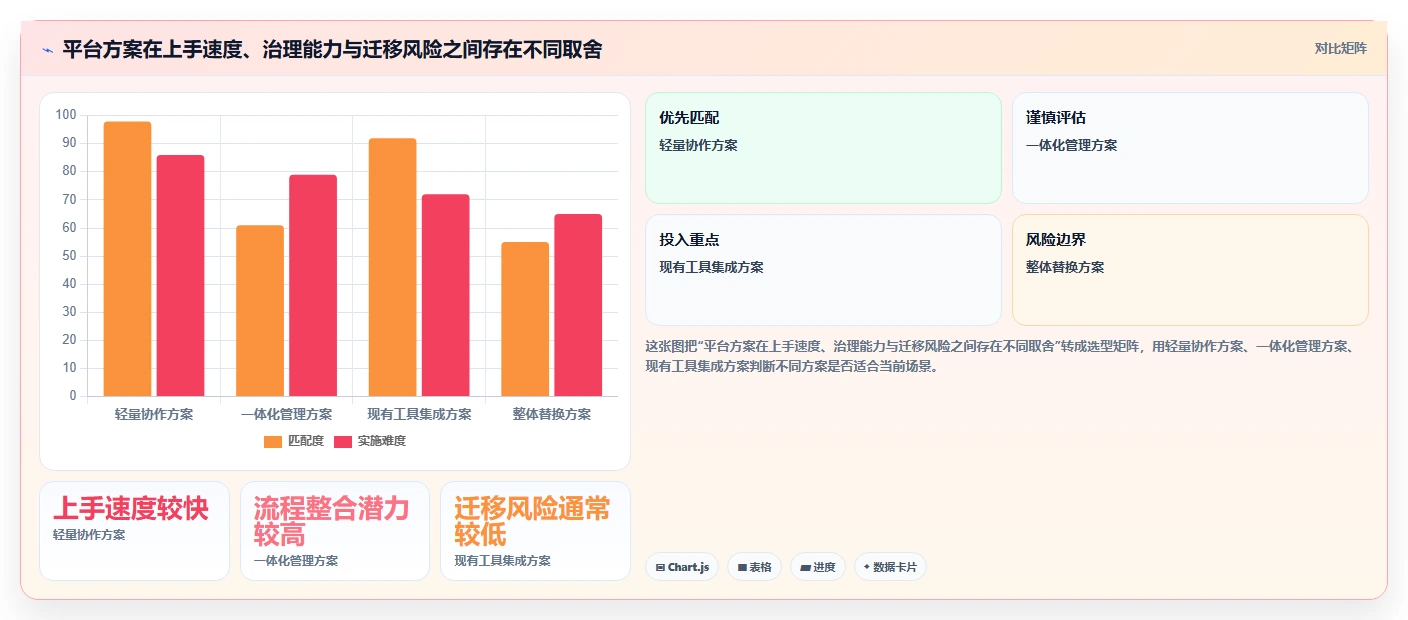Click the 对比矩阵 label in header

click(1340, 48)
